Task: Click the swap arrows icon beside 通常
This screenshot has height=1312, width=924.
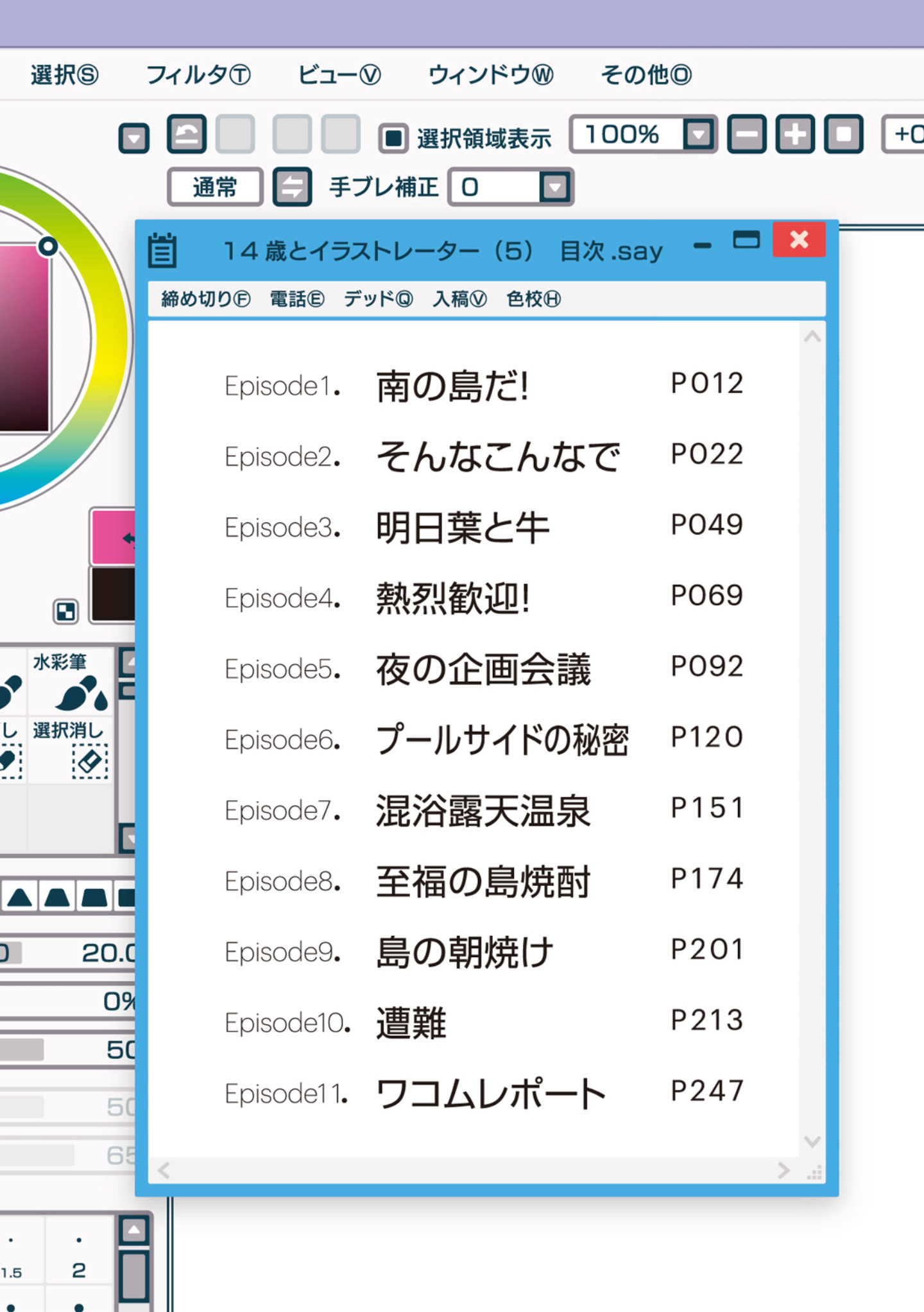Action: coord(293,187)
